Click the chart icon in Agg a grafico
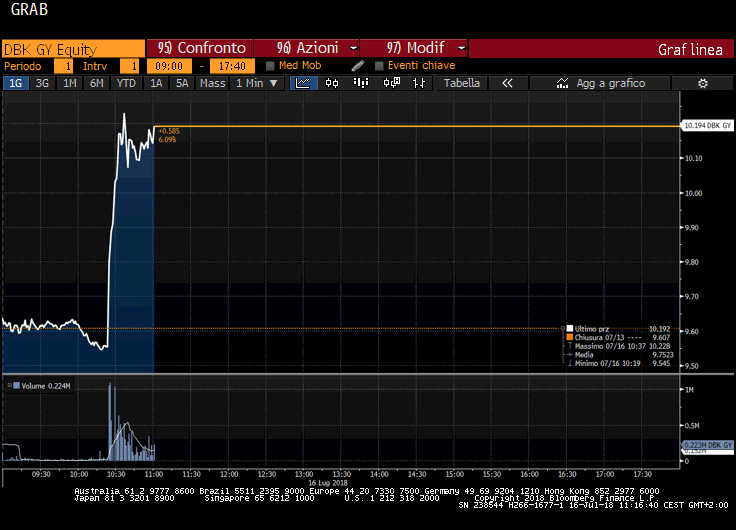The image size is (736, 530). pos(562,83)
